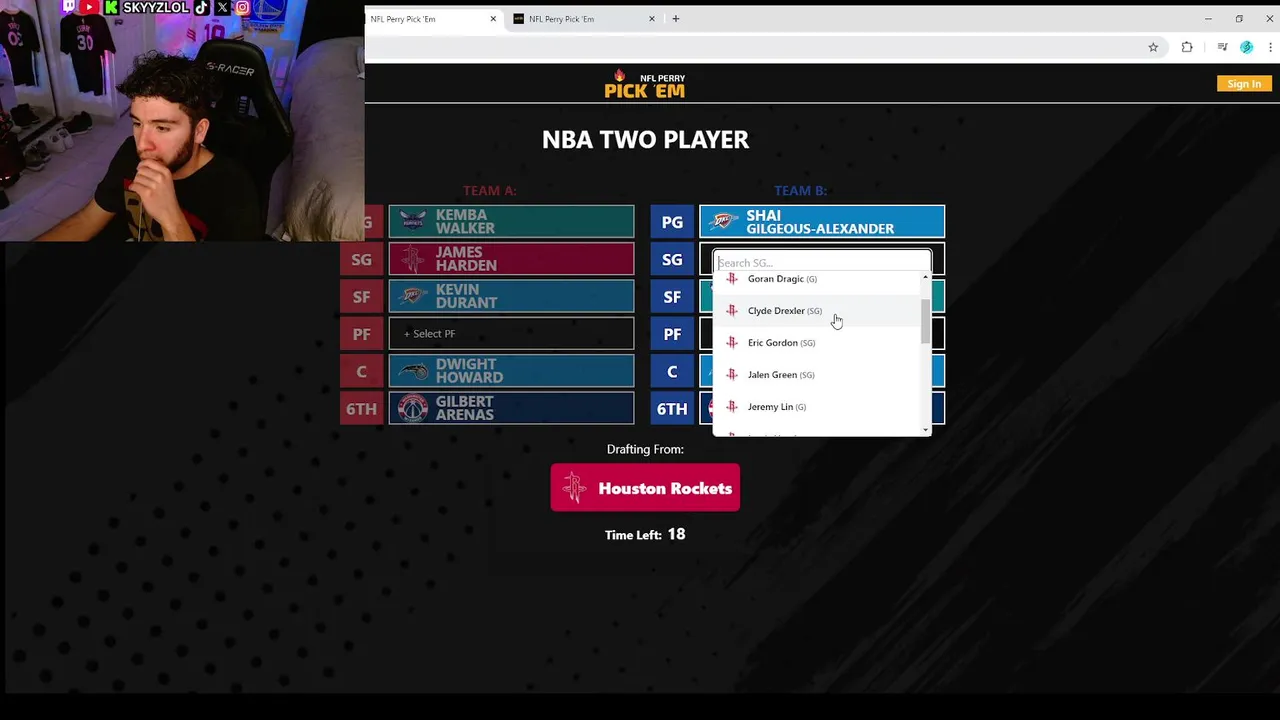Click Rockets logo beside Jeremy Lin

pyautogui.click(x=732, y=407)
